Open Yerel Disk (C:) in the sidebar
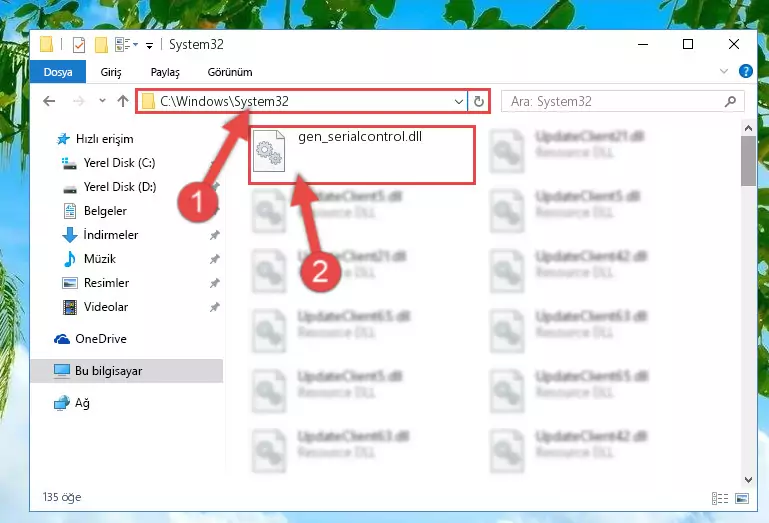Viewport: 769px width, 523px height. (x=108, y=163)
